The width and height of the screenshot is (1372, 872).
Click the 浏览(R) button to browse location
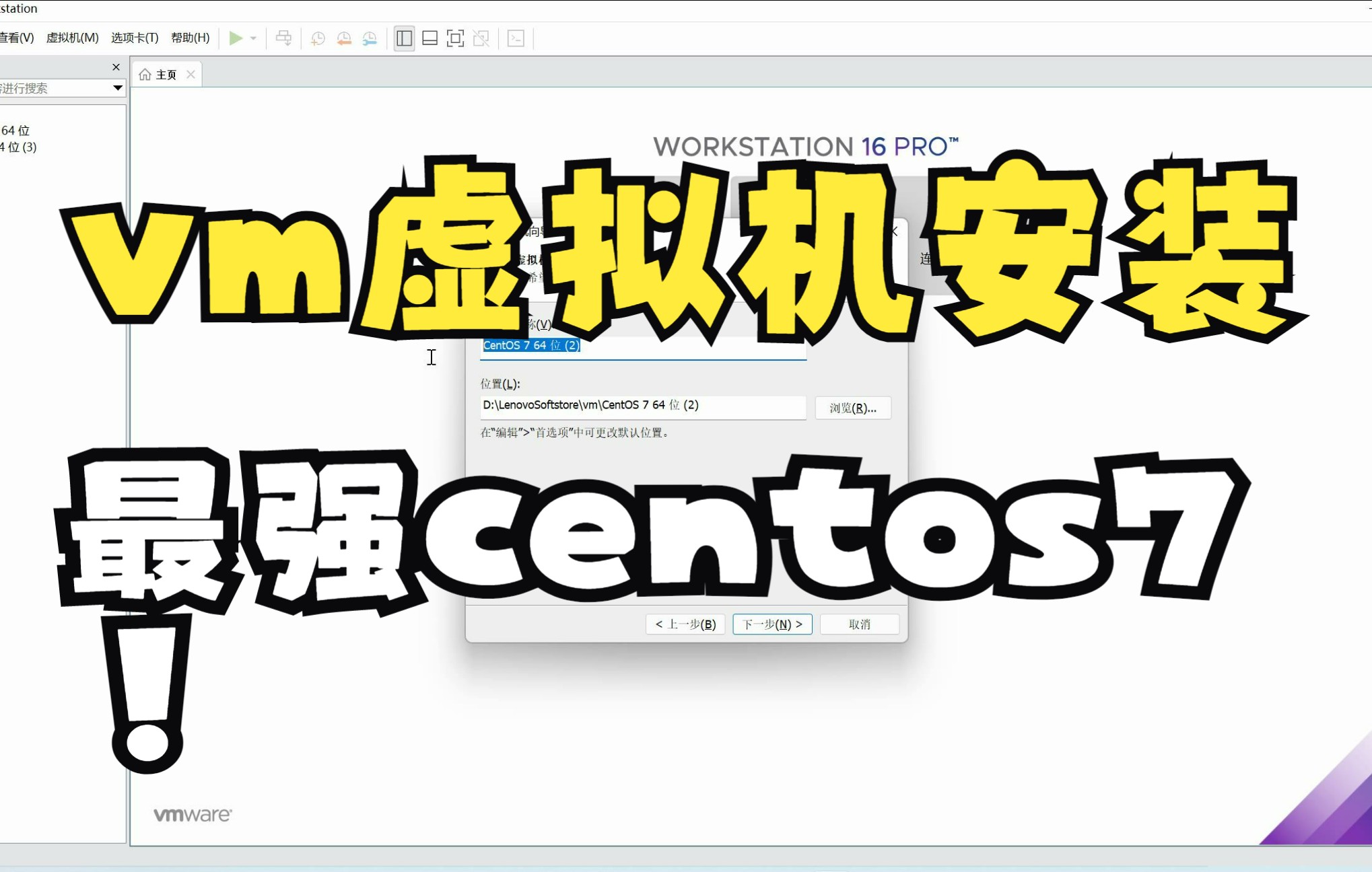point(853,408)
